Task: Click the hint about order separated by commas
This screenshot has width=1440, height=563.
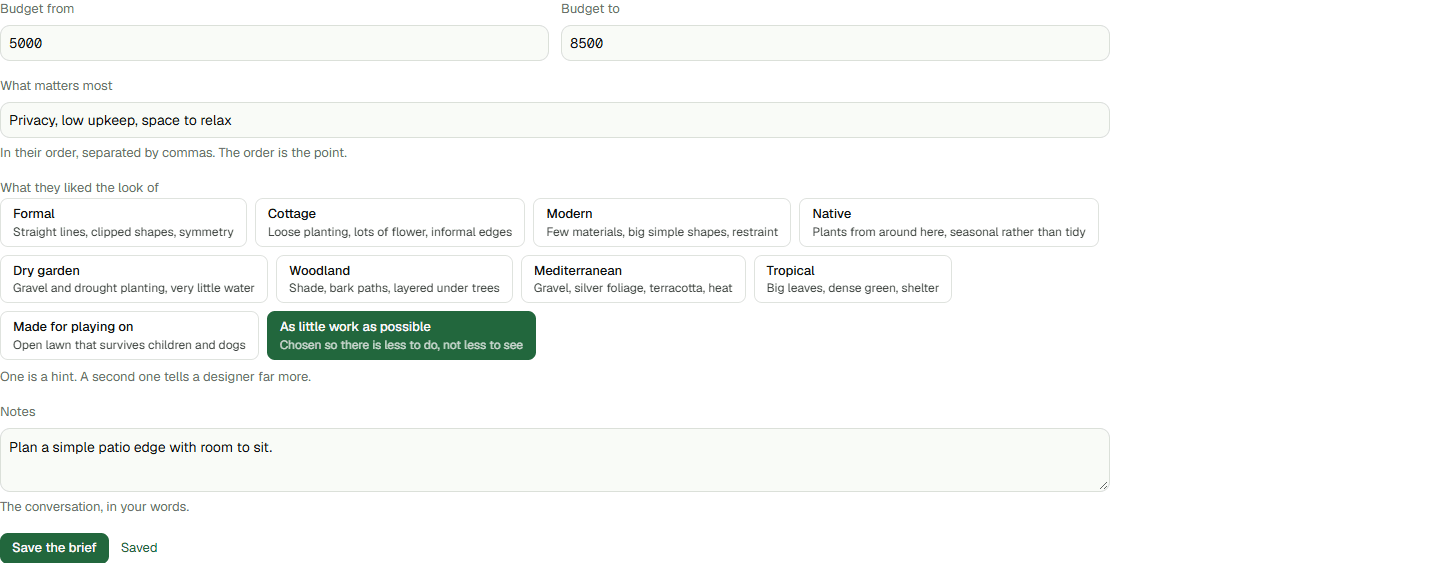Action: [x=173, y=153]
